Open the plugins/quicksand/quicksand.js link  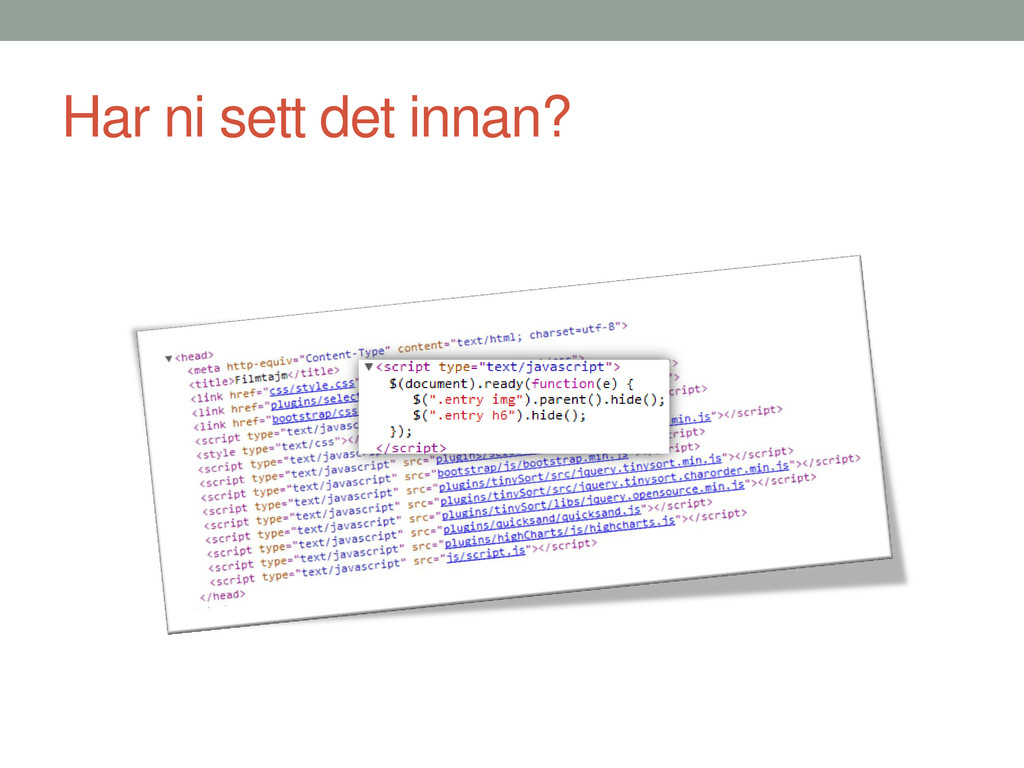pyautogui.click(x=542, y=520)
